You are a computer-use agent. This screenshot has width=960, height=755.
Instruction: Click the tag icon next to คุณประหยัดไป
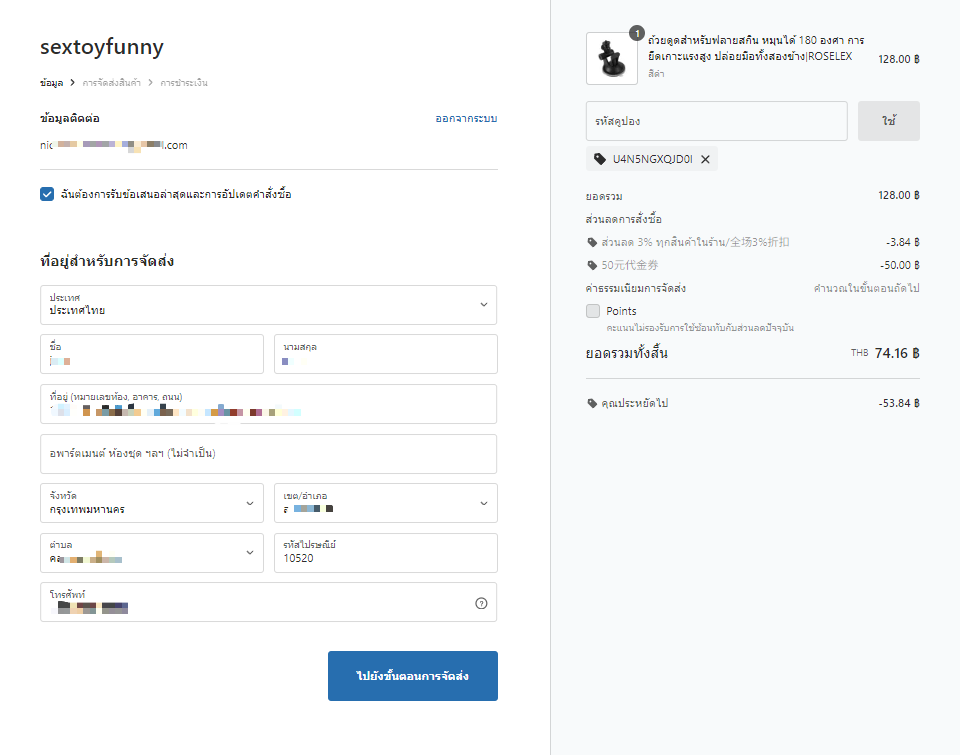coord(593,403)
